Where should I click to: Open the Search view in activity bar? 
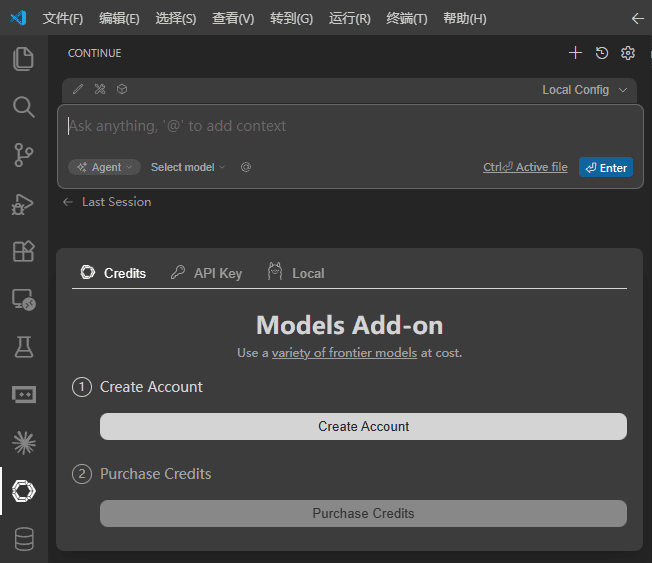point(23,107)
